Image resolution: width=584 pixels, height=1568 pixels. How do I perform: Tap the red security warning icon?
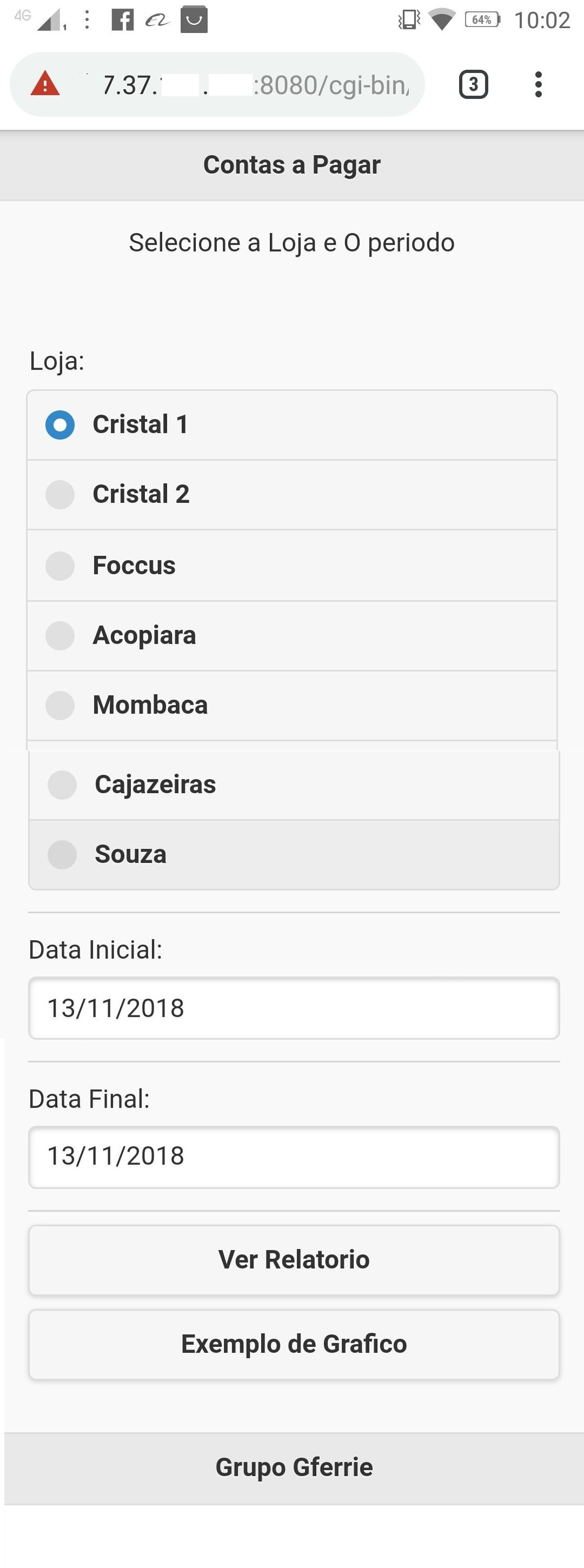[x=45, y=84]
